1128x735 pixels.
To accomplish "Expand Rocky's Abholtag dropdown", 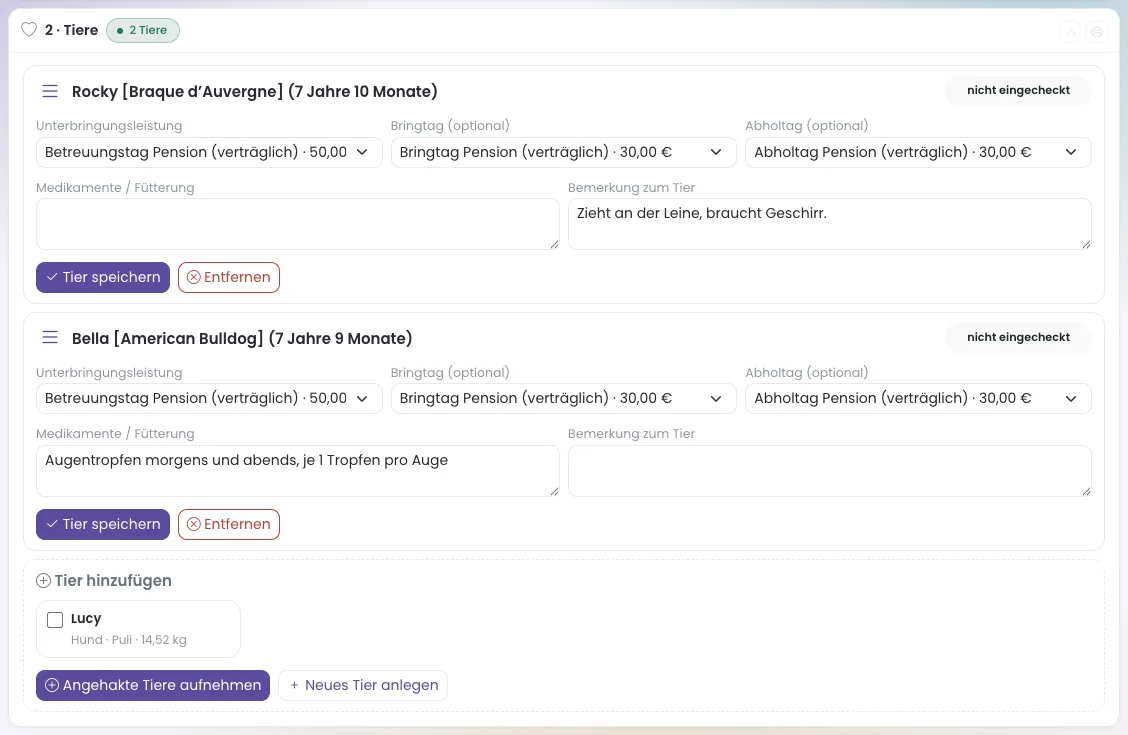I will (918, 152).
